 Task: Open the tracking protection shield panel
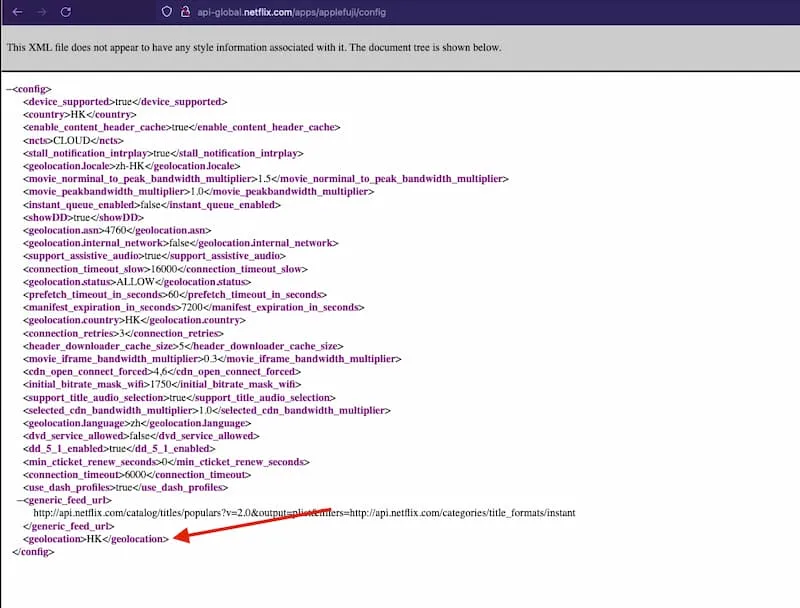168,13
